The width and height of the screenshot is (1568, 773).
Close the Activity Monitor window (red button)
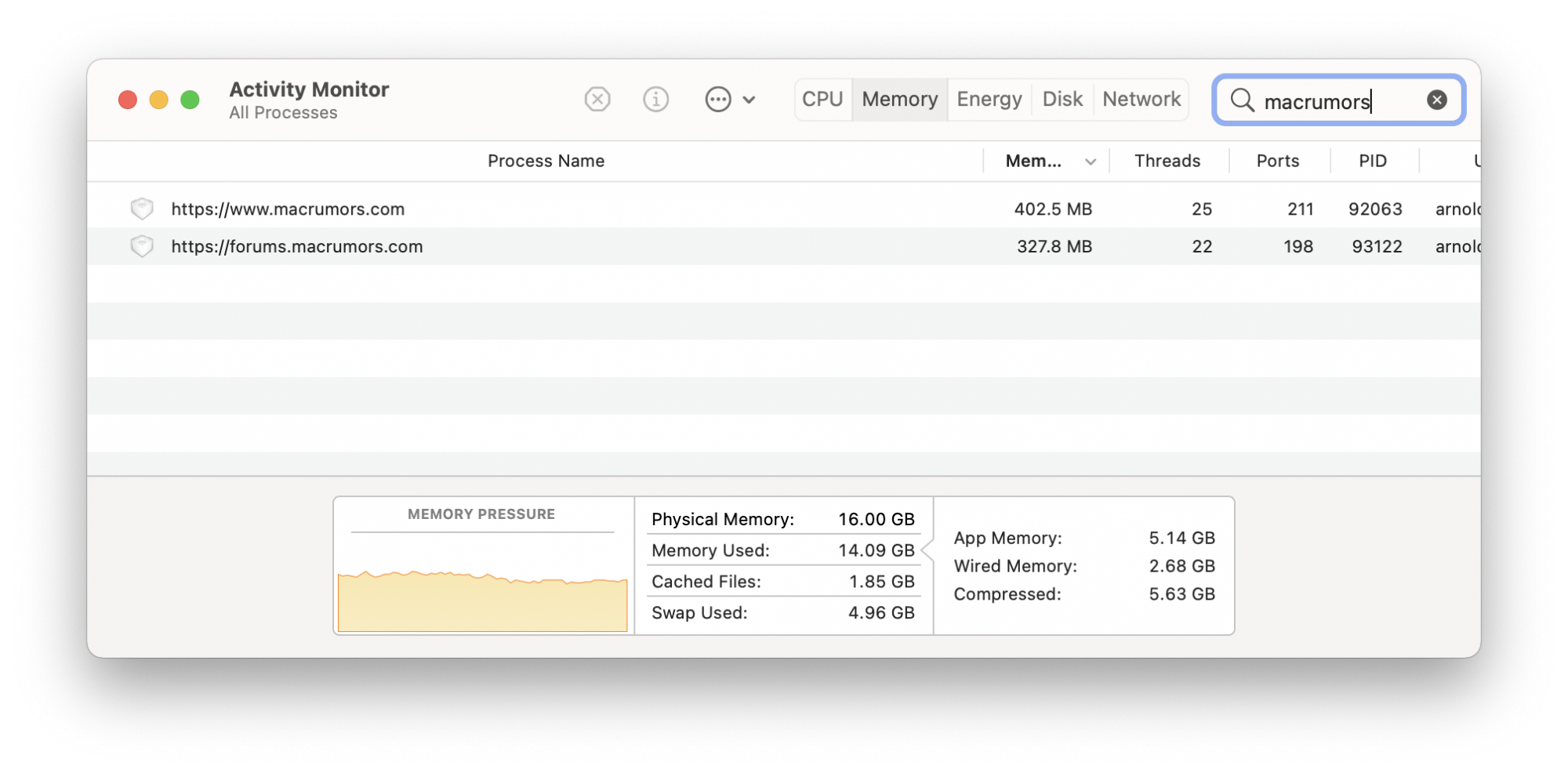coord(128,100)
